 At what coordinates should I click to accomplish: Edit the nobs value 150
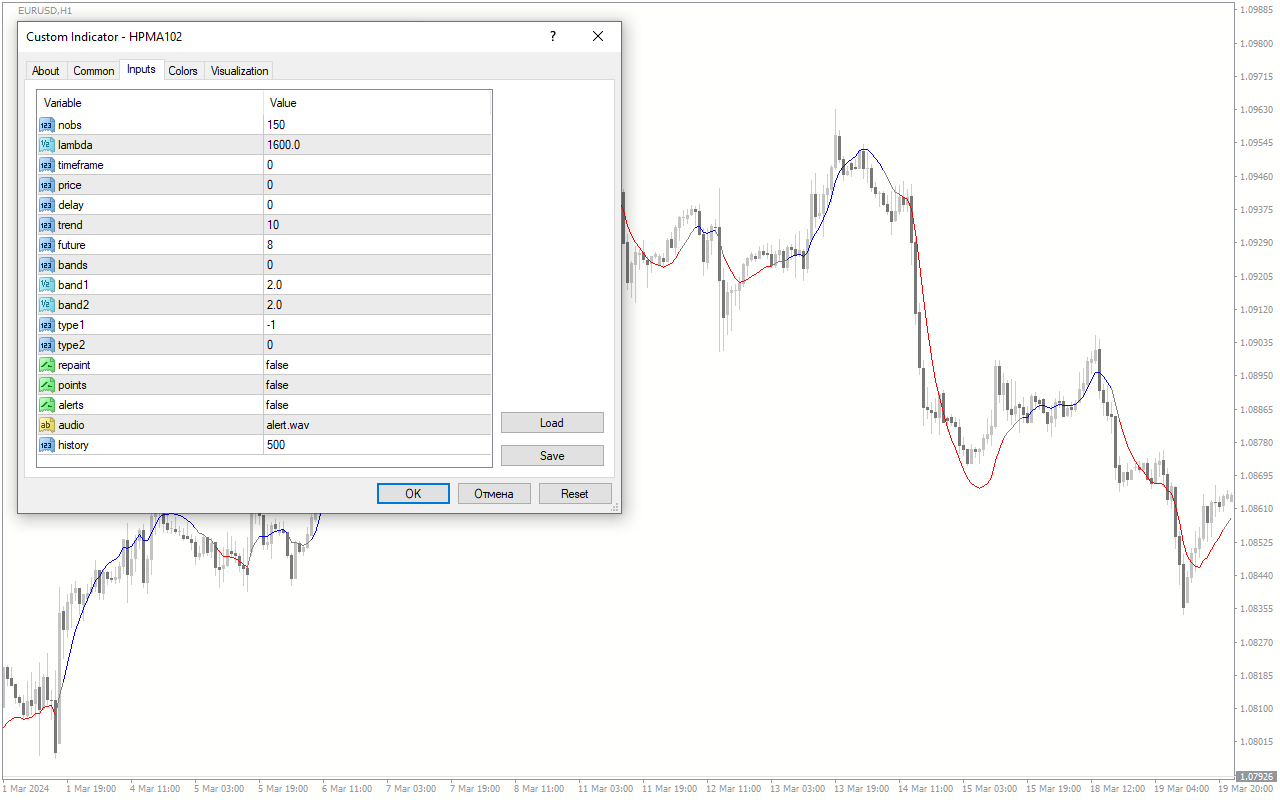(378, 125)
